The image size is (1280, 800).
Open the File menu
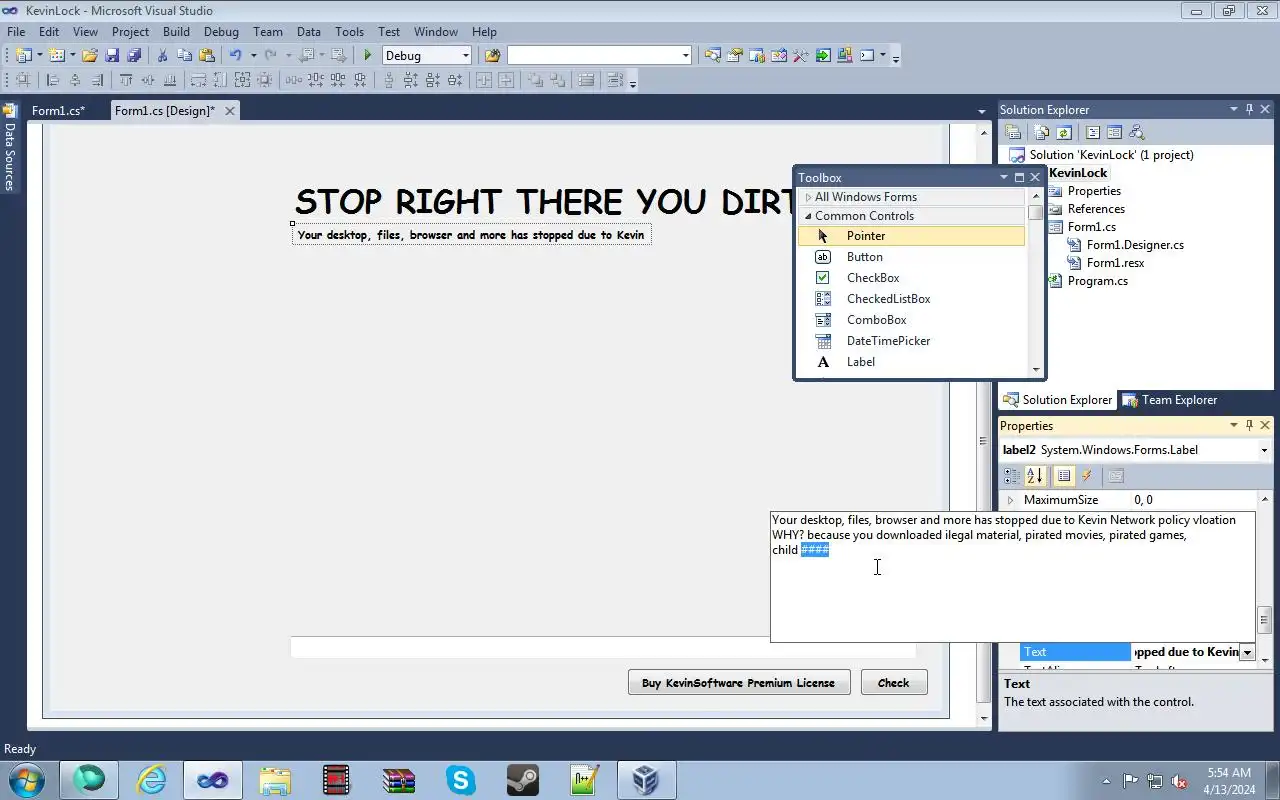tap(16, 32)
